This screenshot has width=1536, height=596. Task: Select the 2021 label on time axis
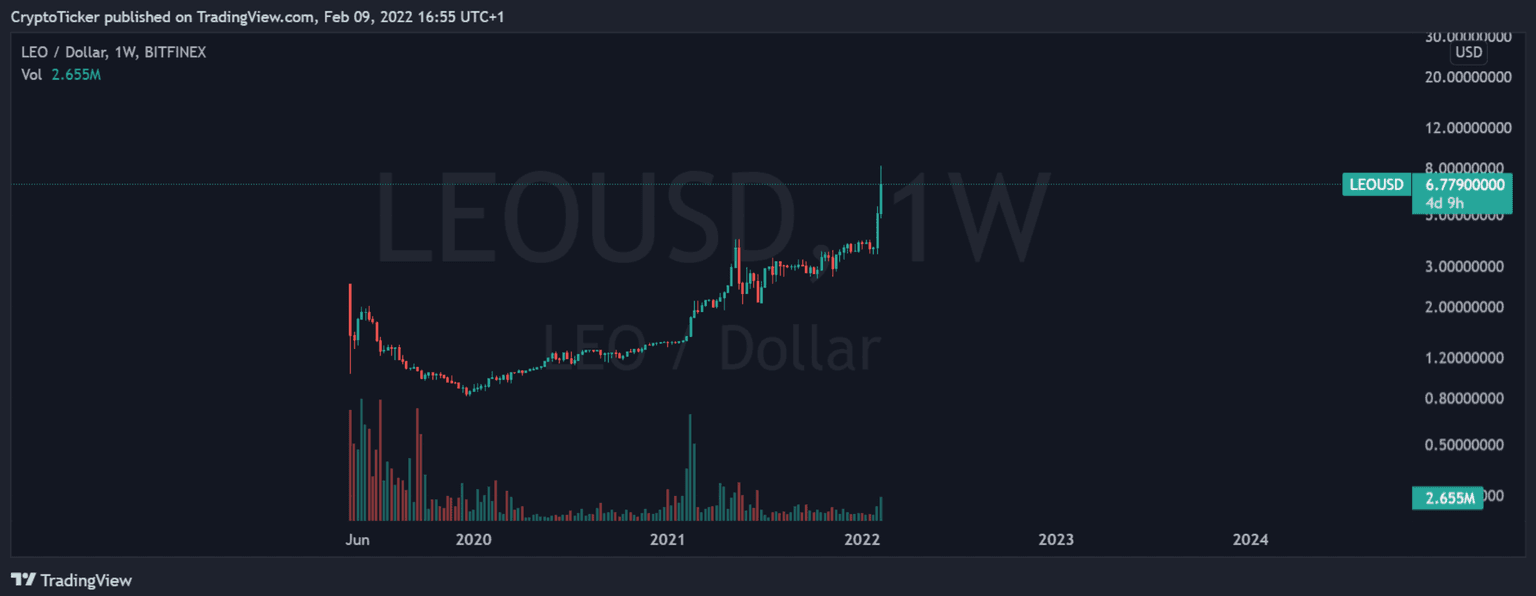click(x=667, y=540)
